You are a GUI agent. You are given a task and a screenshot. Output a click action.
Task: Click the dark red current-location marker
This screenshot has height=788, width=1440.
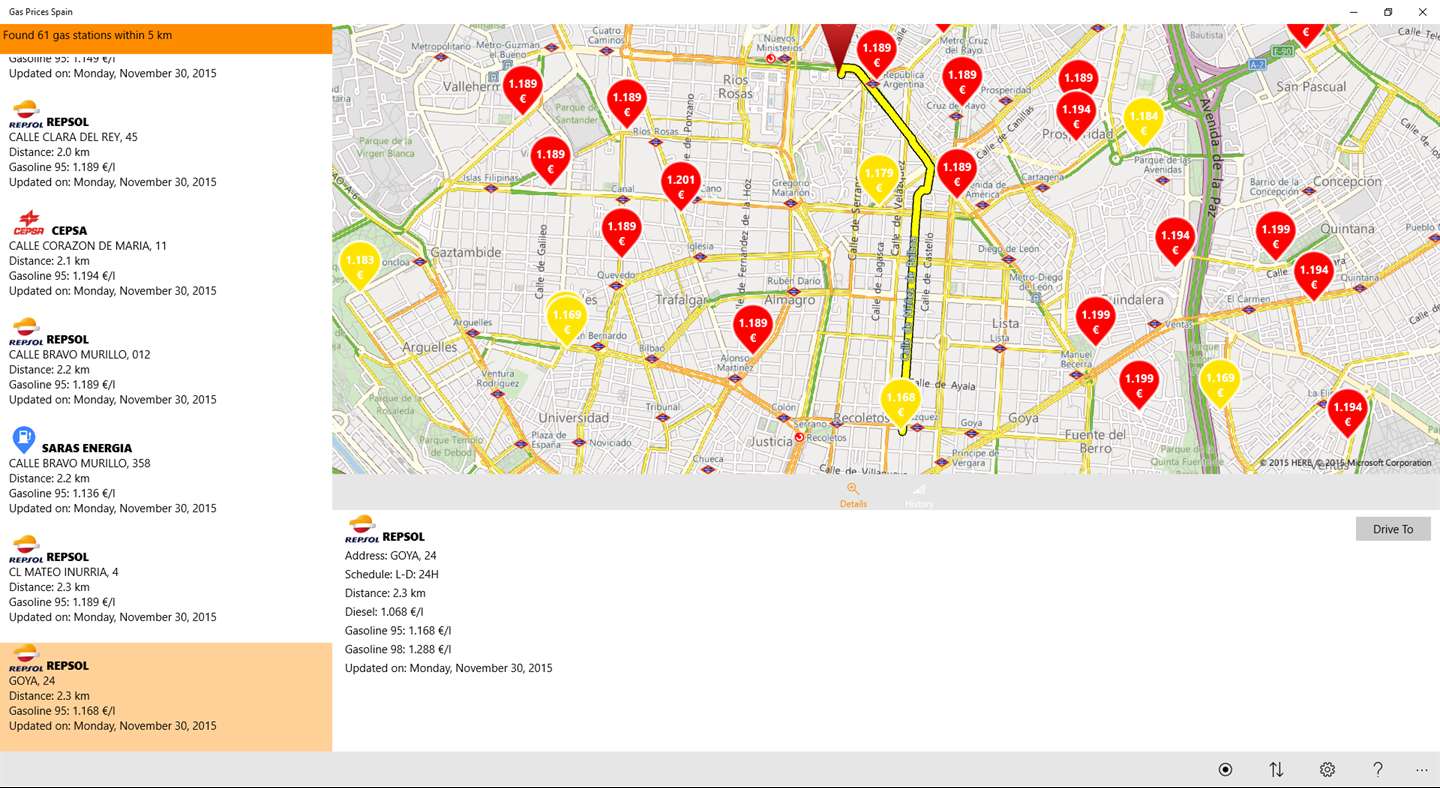840,45
